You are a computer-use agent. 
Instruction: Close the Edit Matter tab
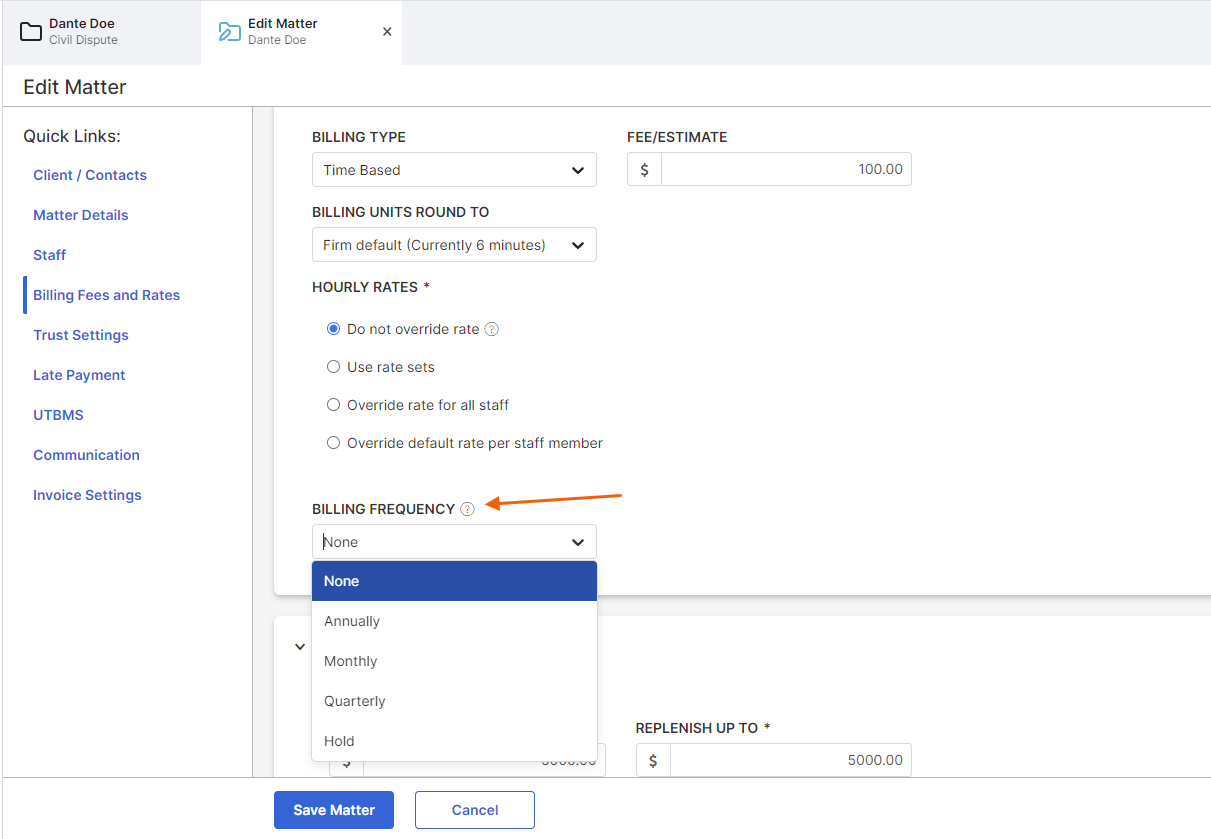coord(387,32)
